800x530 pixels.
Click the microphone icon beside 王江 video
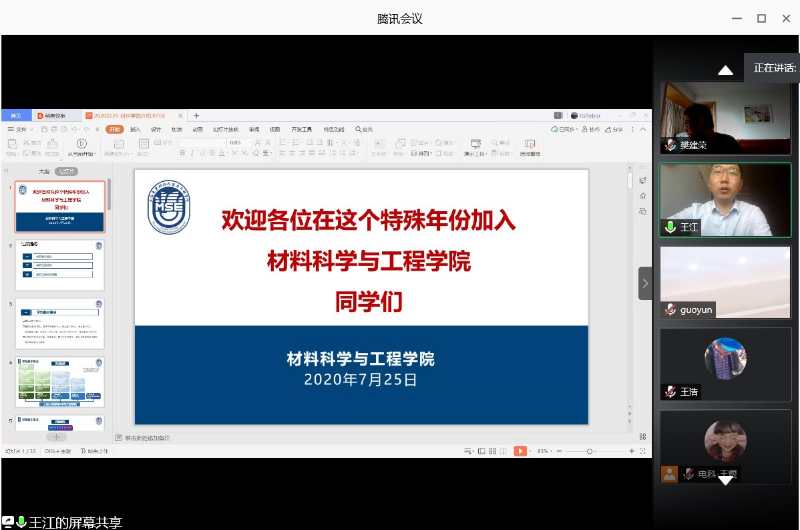[670, 227]
